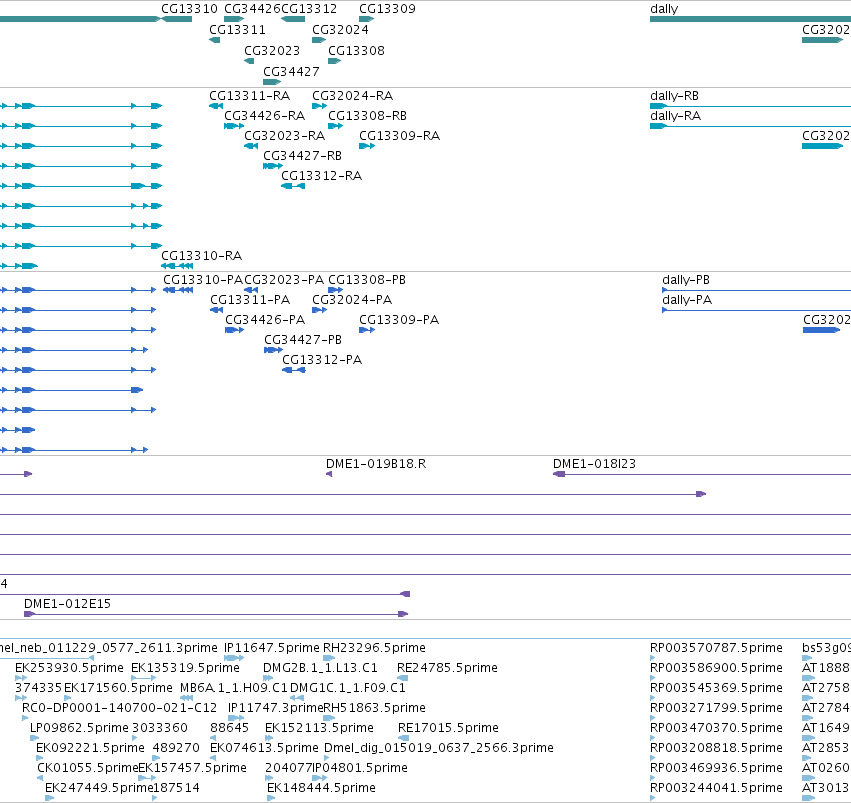
Task: Open transcript CG34427-RB
Action: click(x=302, y=156)
